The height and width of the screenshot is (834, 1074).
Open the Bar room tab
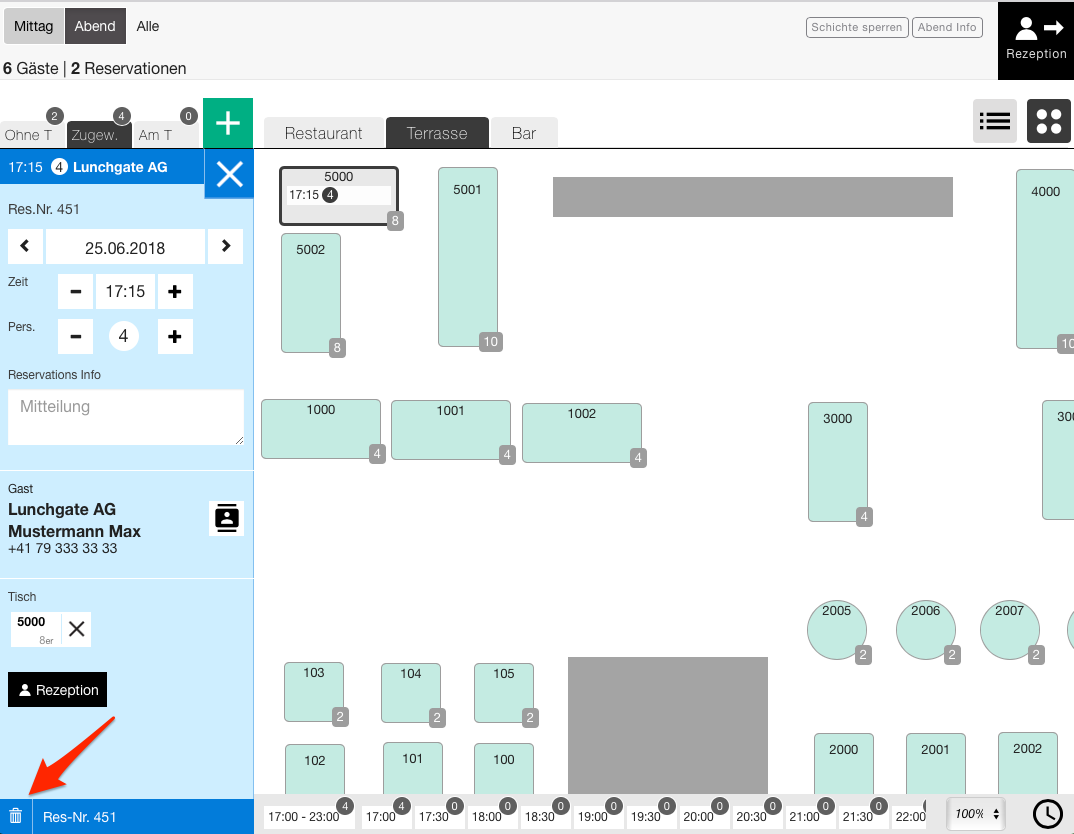pos(523,133)
